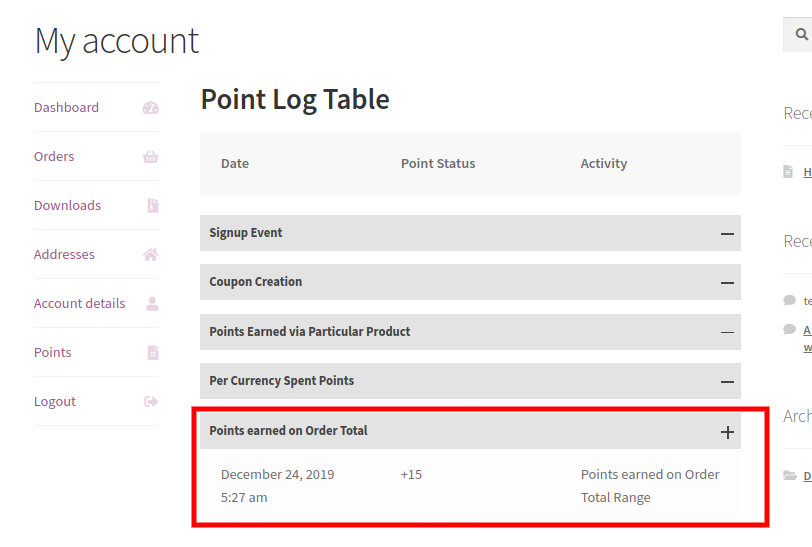
Task: Select Points earned on Order Total Range text
Action: pyautogui.click(x=650, y=486)
